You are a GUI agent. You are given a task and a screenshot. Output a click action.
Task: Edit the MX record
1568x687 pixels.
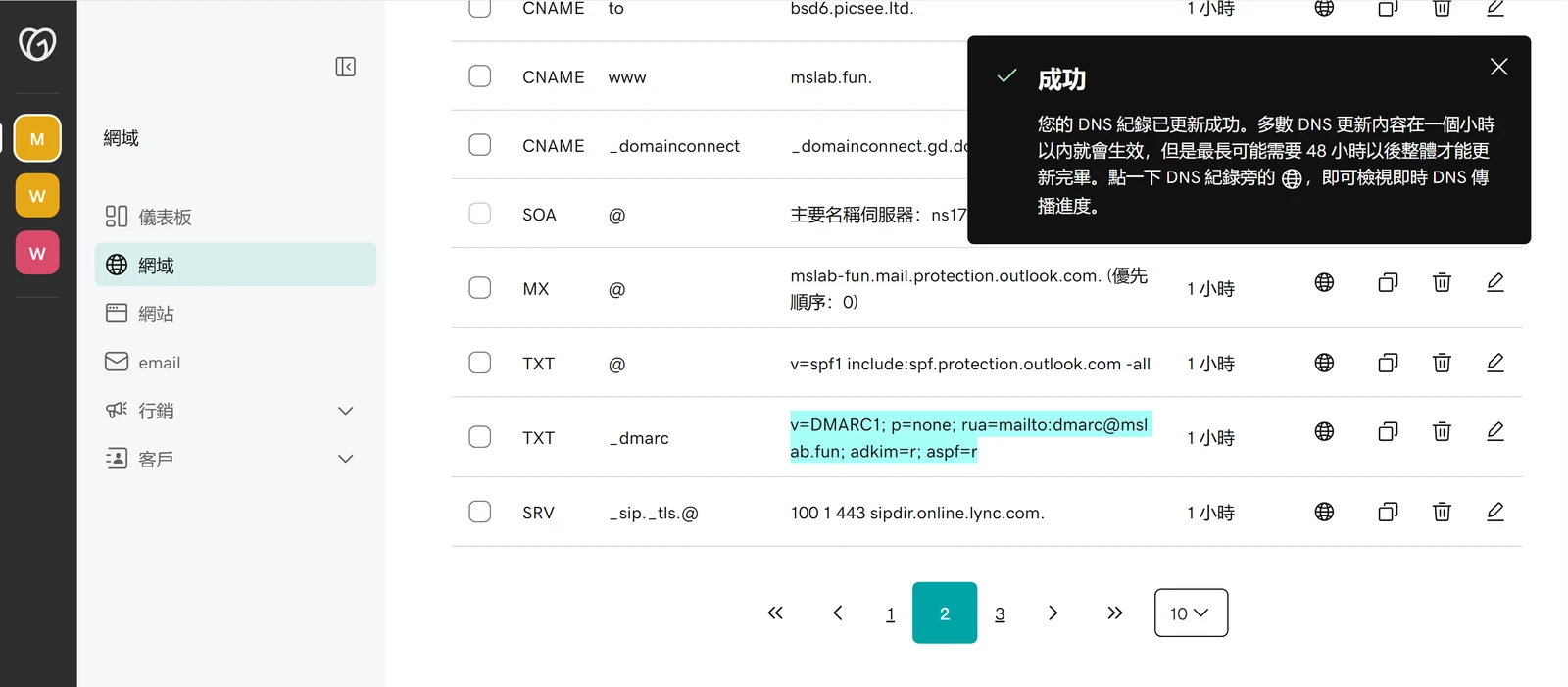click(1495, 282)
